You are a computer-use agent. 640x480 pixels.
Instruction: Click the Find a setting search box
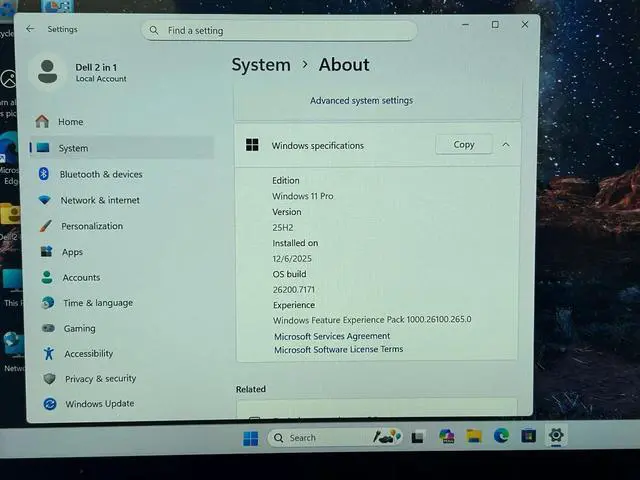[x=280, y=31]
